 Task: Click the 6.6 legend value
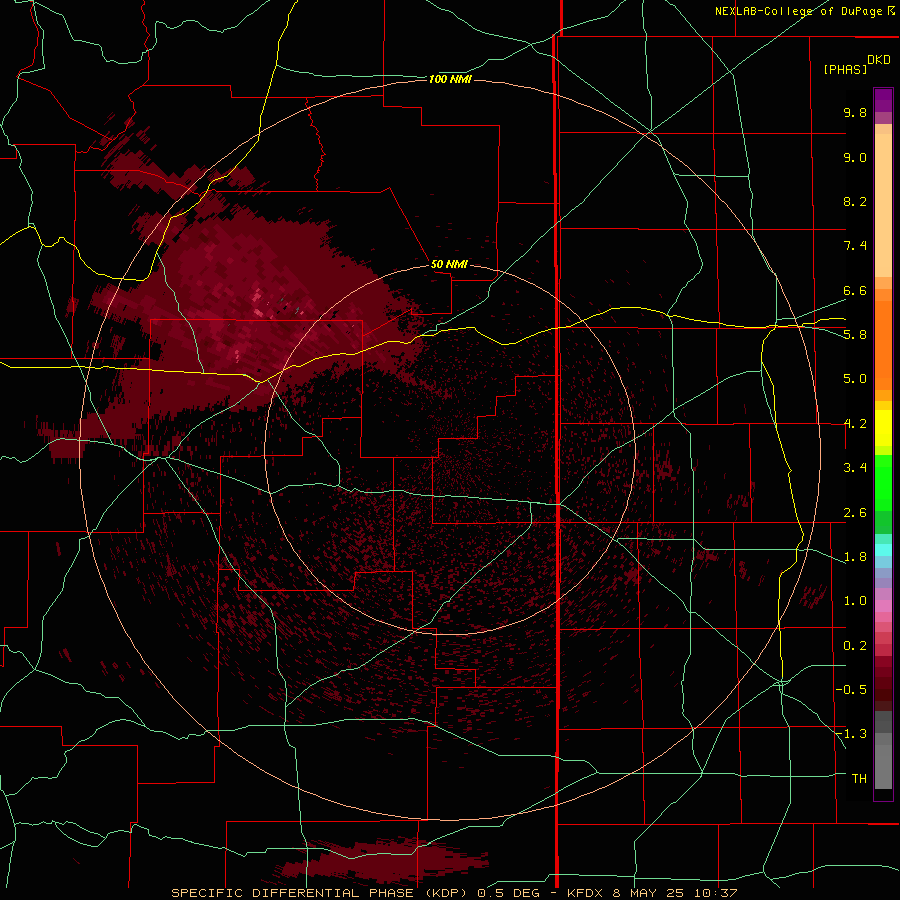(x=855, y=290)
